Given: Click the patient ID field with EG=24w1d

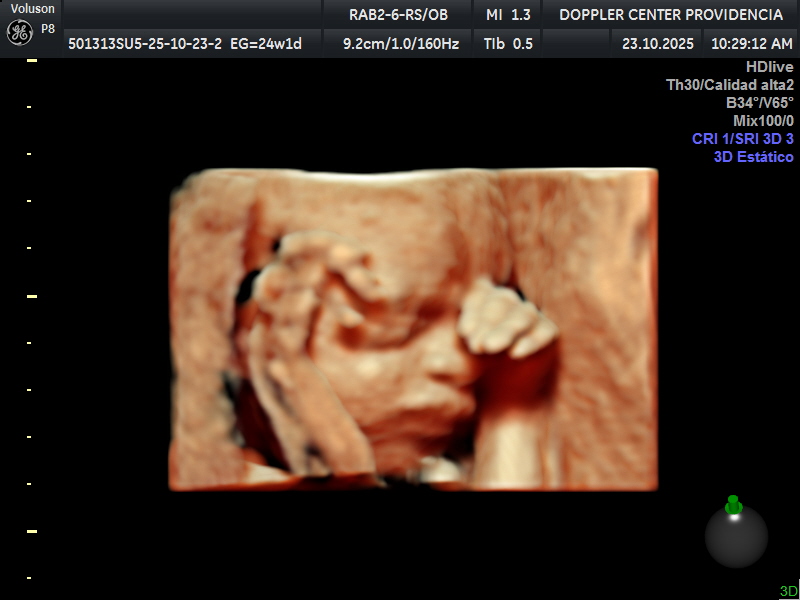Looking at the screenshot, I should point(185,43).
